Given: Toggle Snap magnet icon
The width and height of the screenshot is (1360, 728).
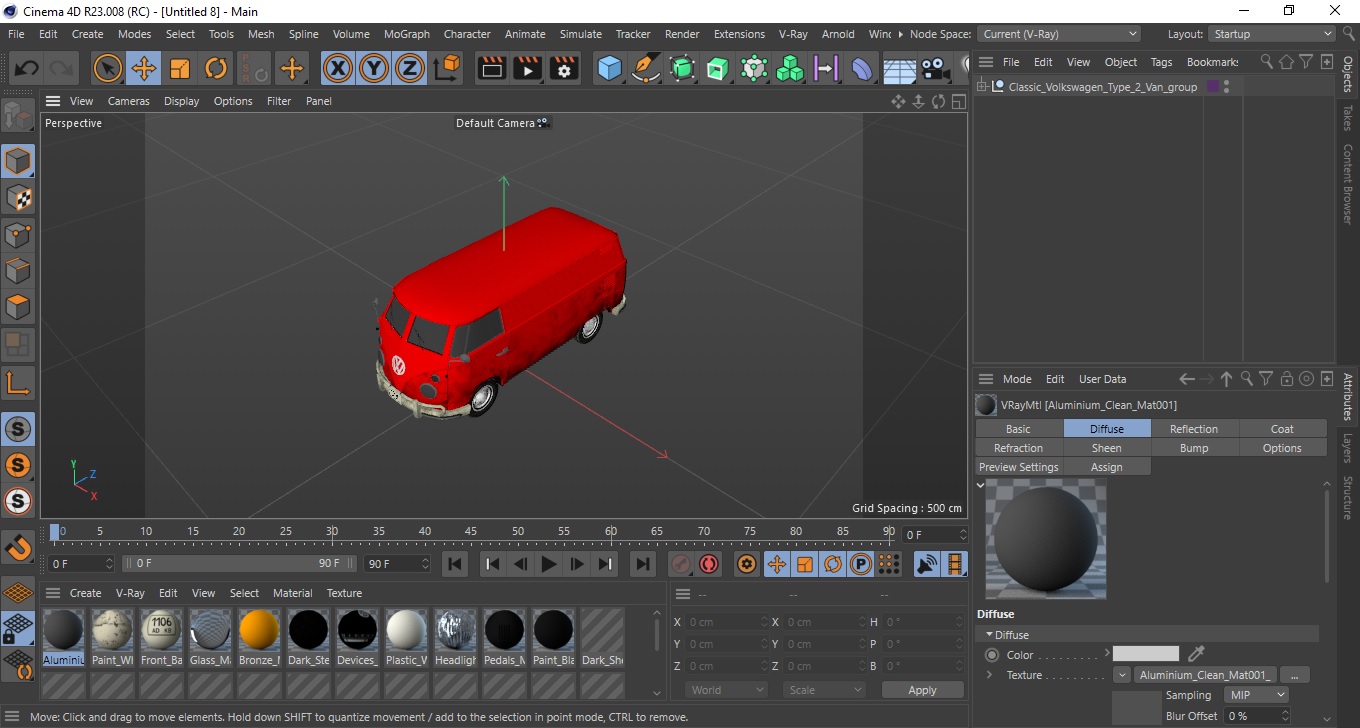Looking at the screenshot, I should point(18,547).
